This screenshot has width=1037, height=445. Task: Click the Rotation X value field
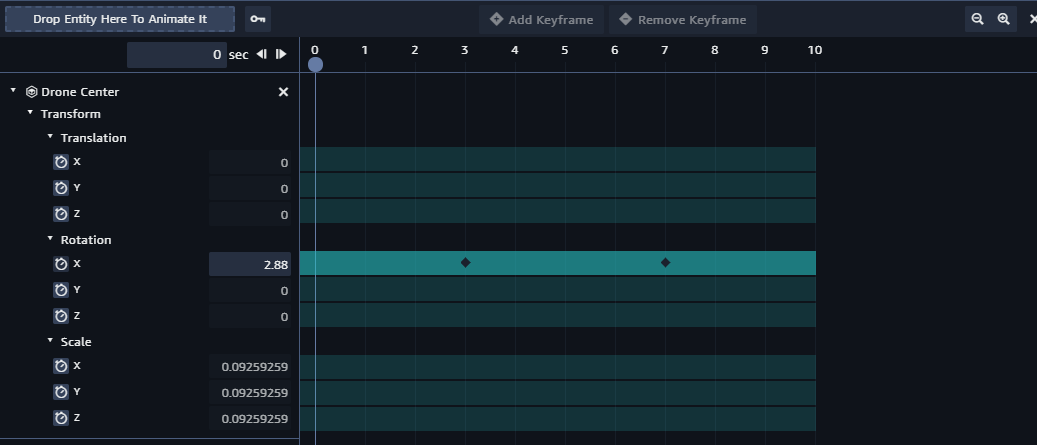pos(250,264)
